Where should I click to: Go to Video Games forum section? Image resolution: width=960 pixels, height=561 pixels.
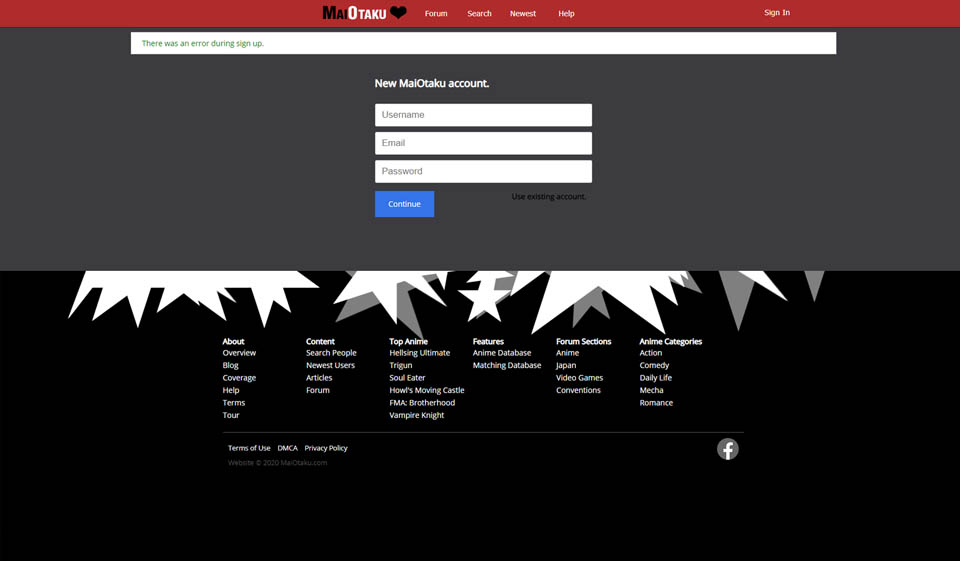coord(579,378)
